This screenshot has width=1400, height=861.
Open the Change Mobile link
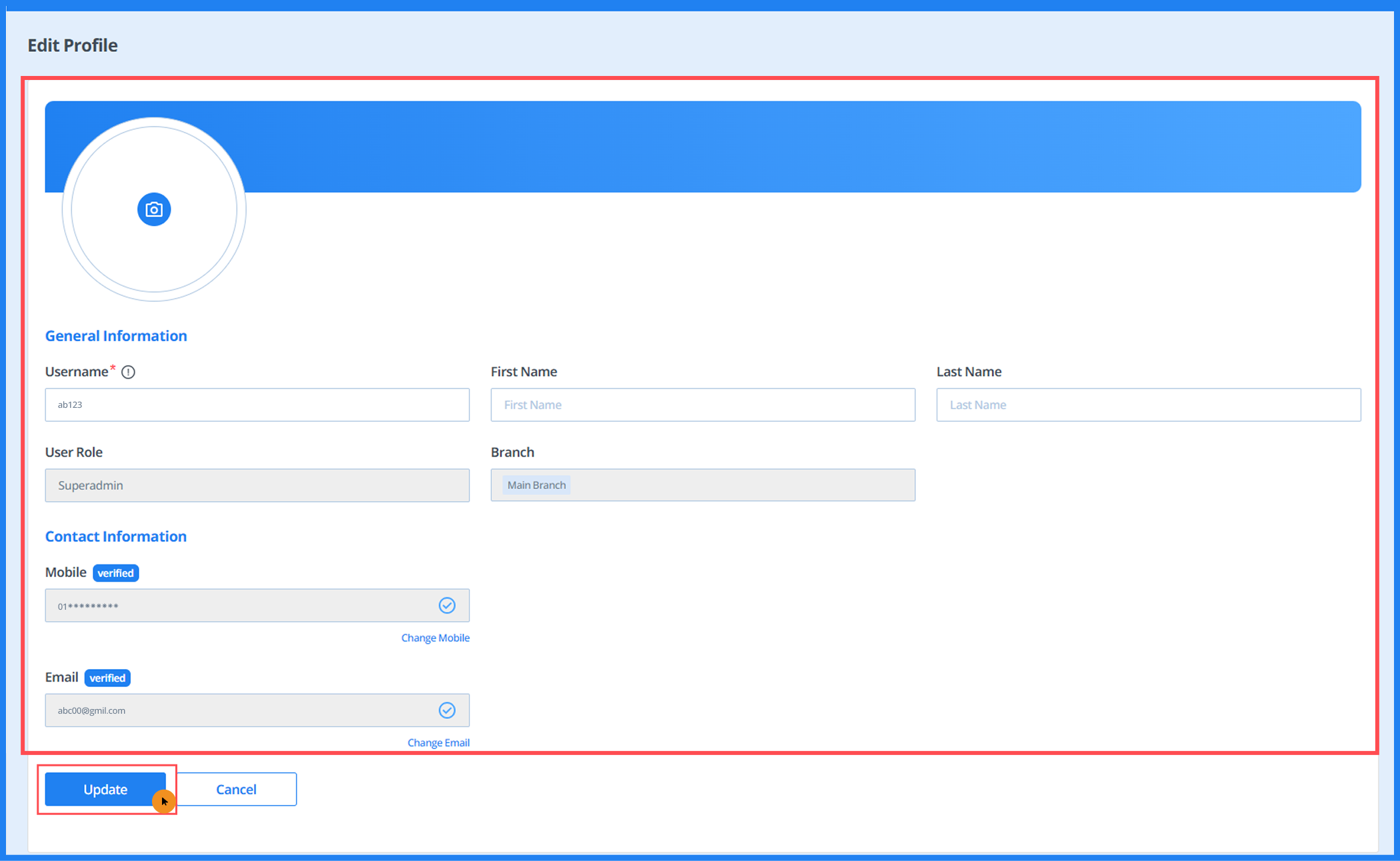[435, 638]
